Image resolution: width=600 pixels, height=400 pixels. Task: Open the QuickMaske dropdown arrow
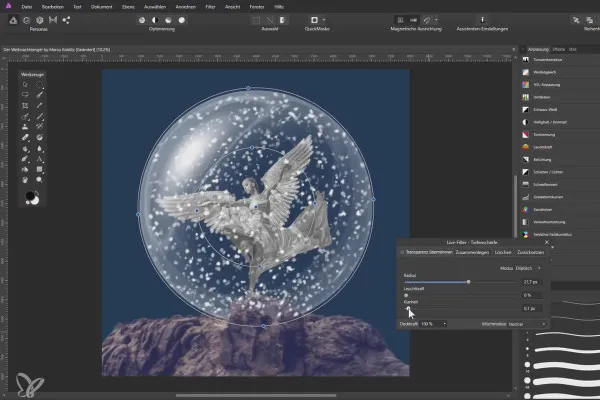coord(324,20)
